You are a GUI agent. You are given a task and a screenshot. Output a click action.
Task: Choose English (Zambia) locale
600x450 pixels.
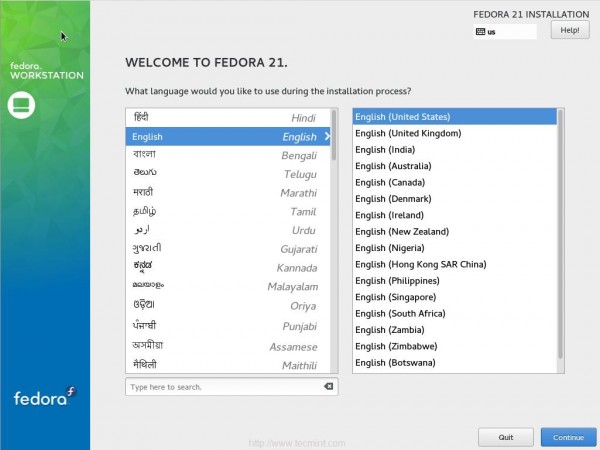(455, 330)
